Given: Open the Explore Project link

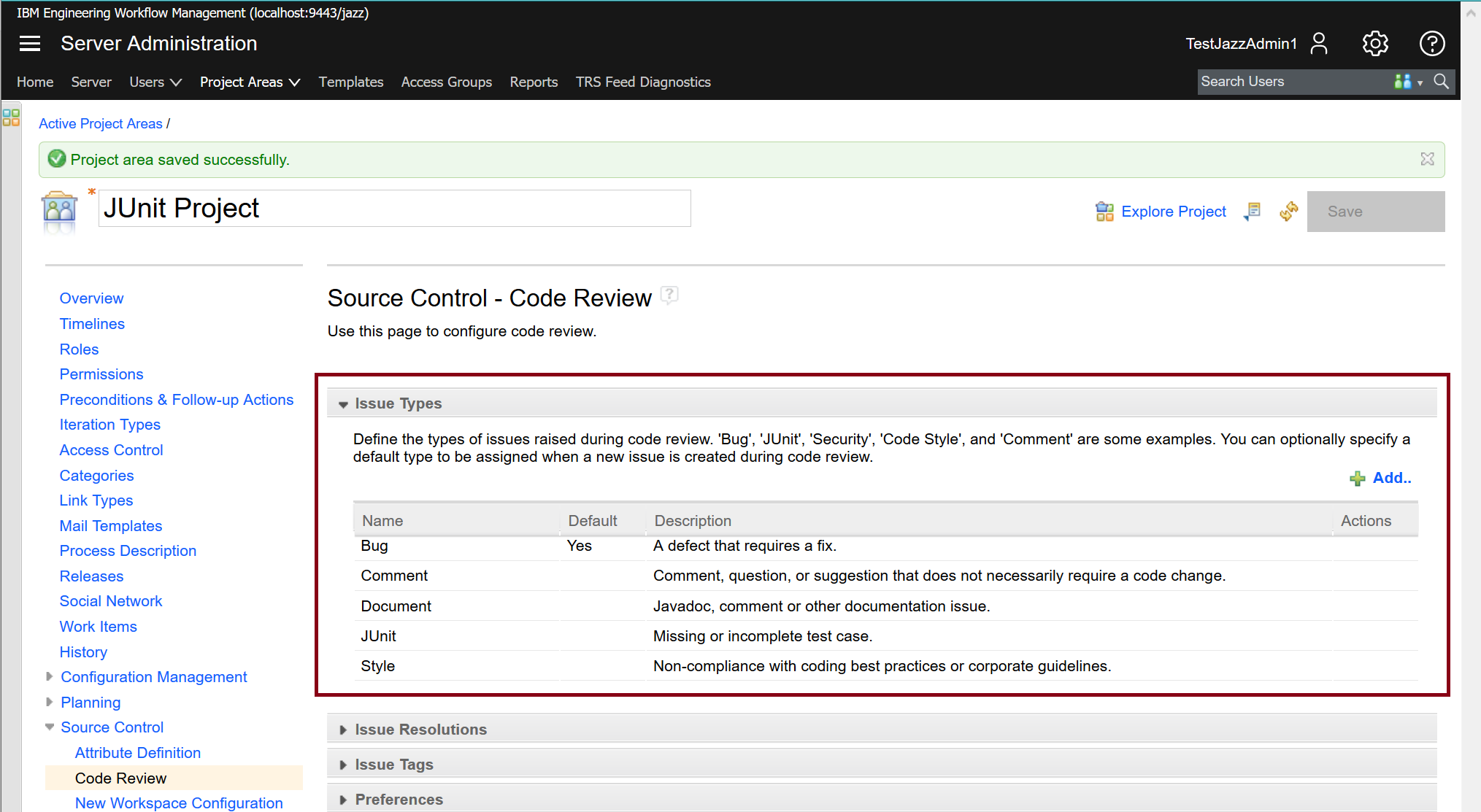Looking at the screenshot, I should click(x=1173, y=211).
